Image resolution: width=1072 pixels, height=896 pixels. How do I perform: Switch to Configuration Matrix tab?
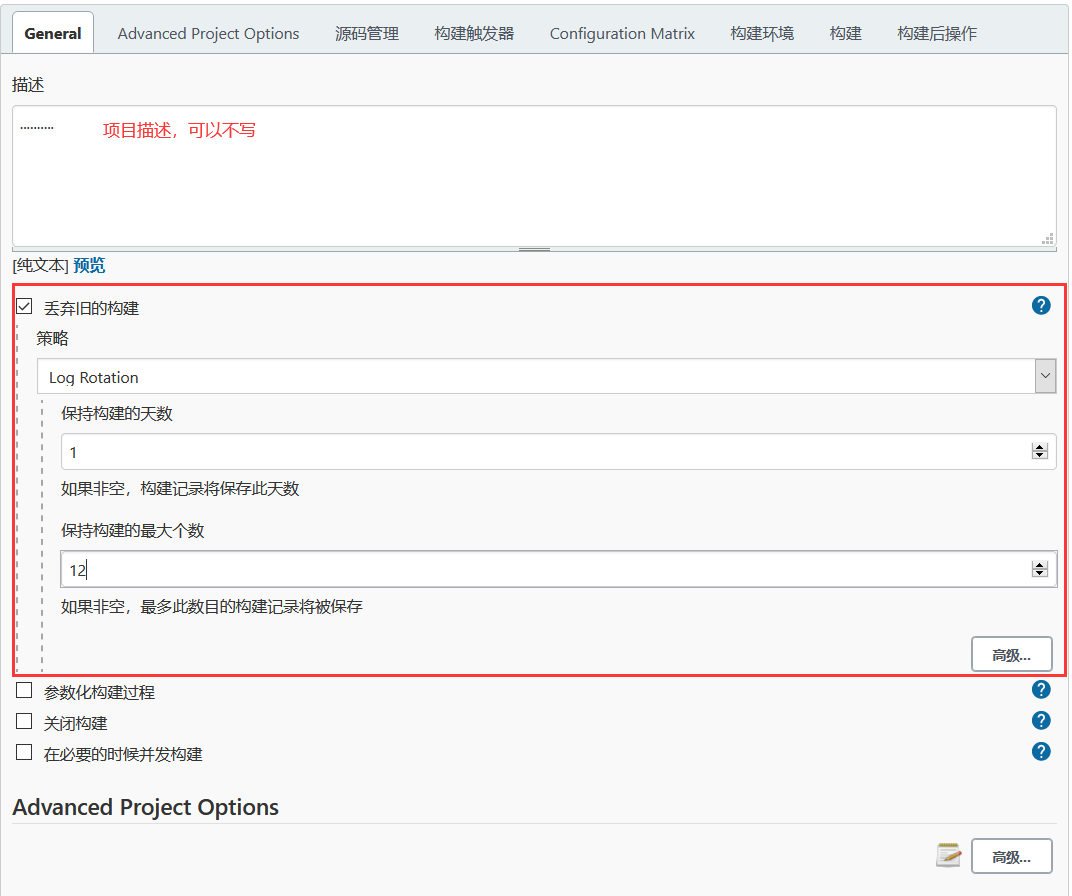point(622,33)
